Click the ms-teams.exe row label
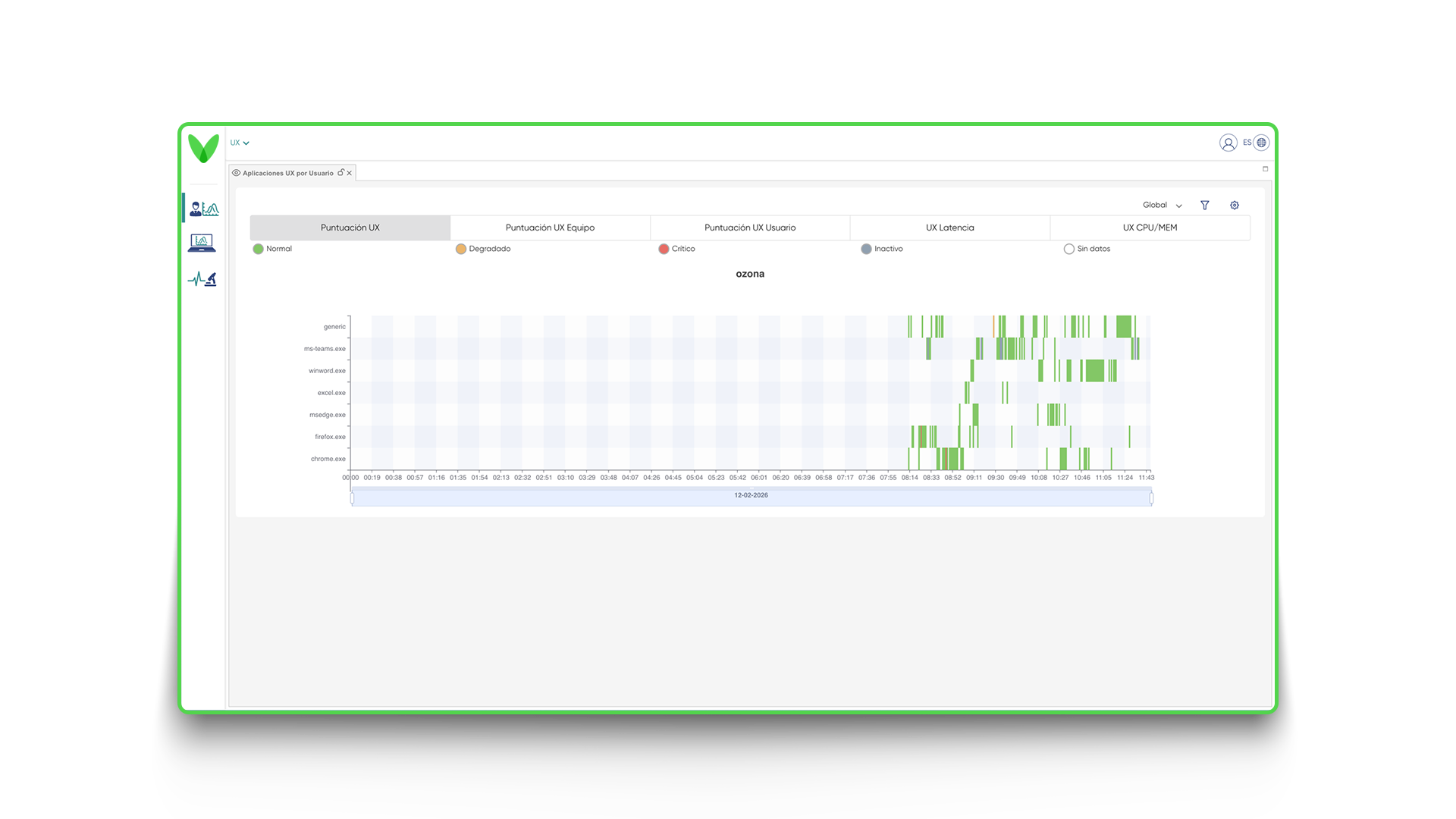The width and height of the screenshot is (1456, 819). pyautogui.click(x=325, y=349)
